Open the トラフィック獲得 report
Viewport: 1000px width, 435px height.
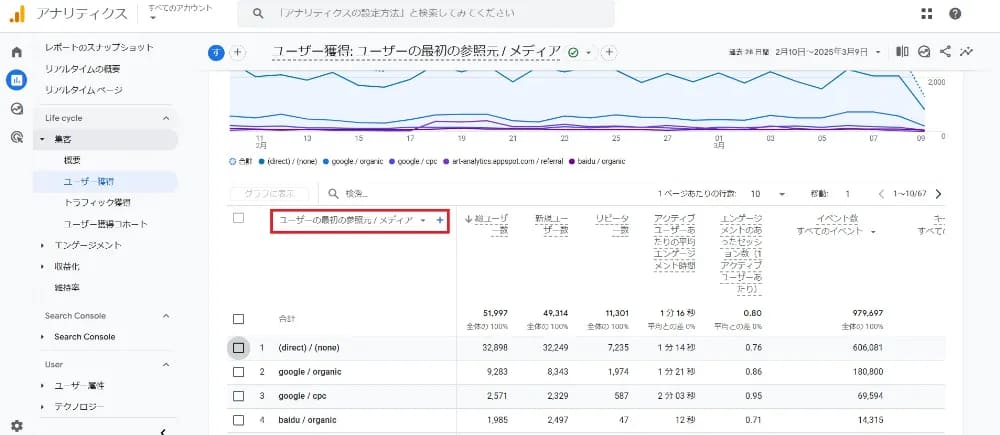click(x=97, y=203)
